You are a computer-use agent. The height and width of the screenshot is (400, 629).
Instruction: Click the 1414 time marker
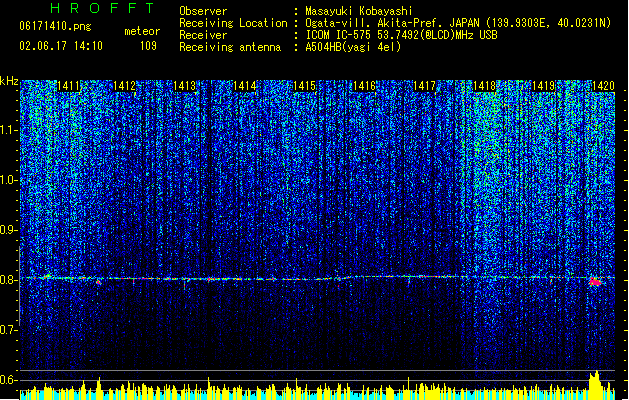(x=245, y=86)
